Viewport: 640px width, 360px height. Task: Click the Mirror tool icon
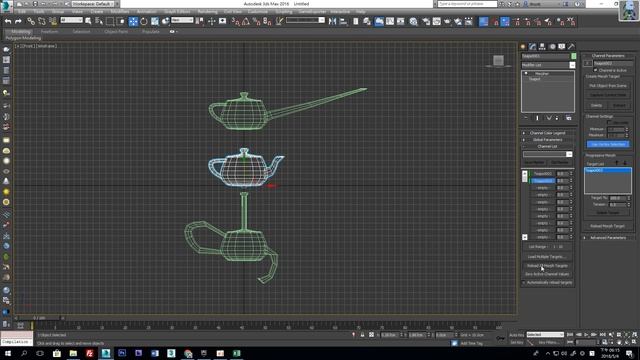pyautogui.click(x=333, y=21)
